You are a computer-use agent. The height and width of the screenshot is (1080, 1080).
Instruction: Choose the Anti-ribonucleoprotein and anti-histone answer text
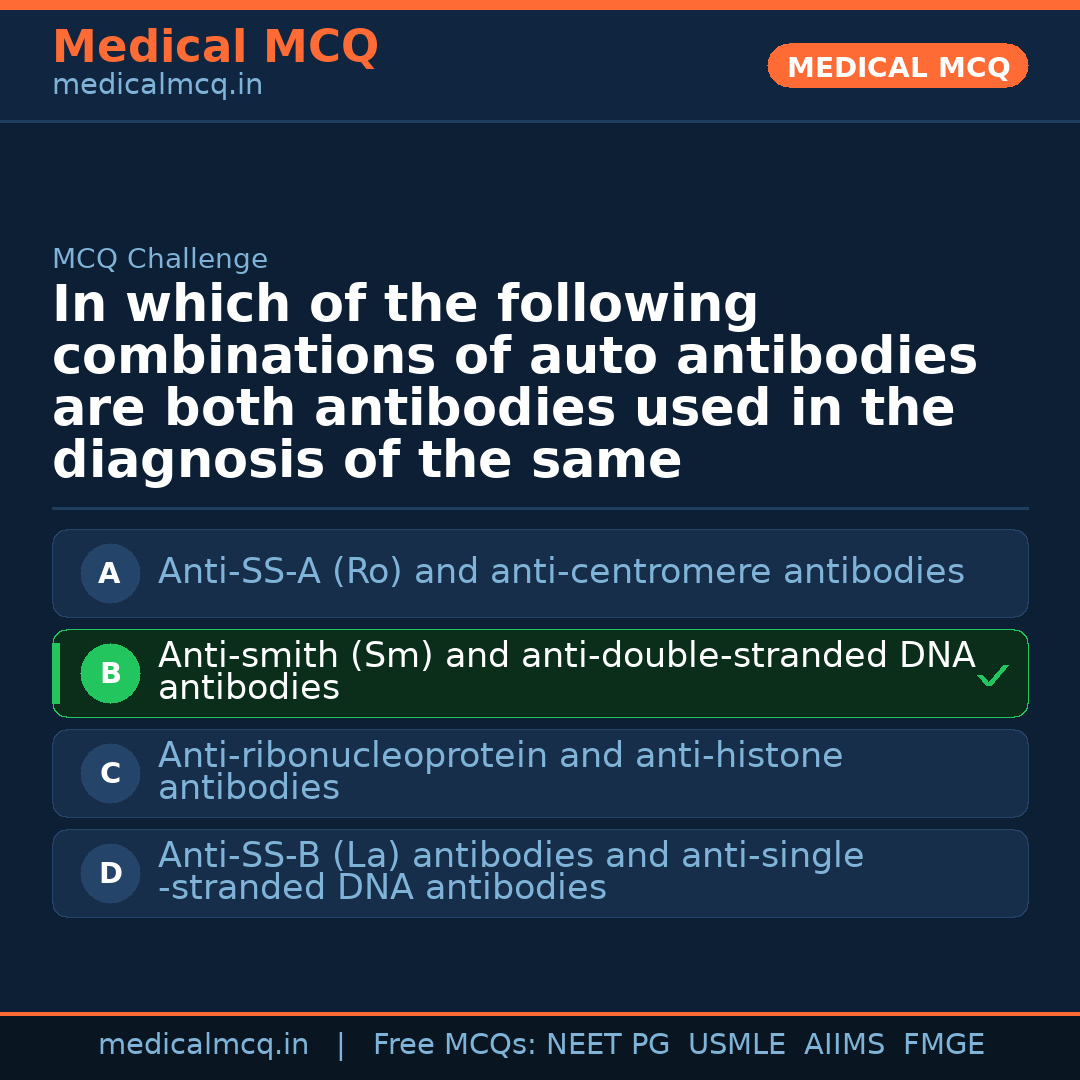[x=500, y=771]
